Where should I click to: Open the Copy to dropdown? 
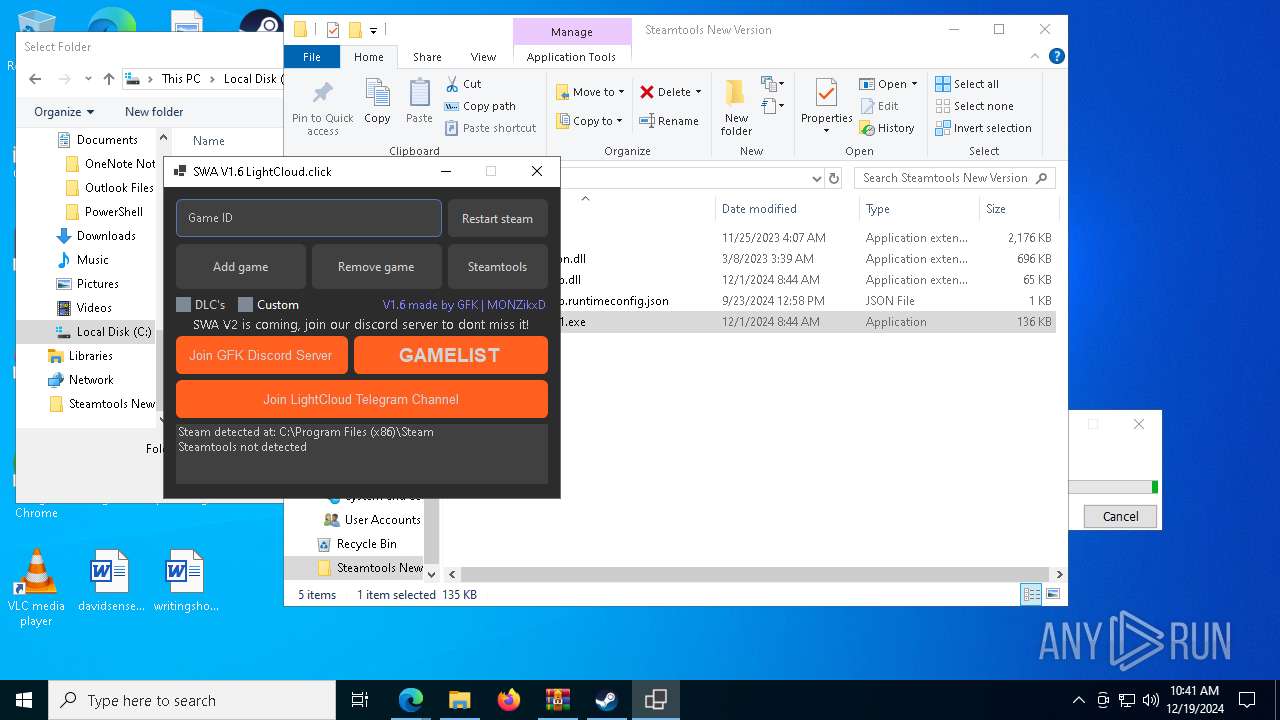click(589, 121)
